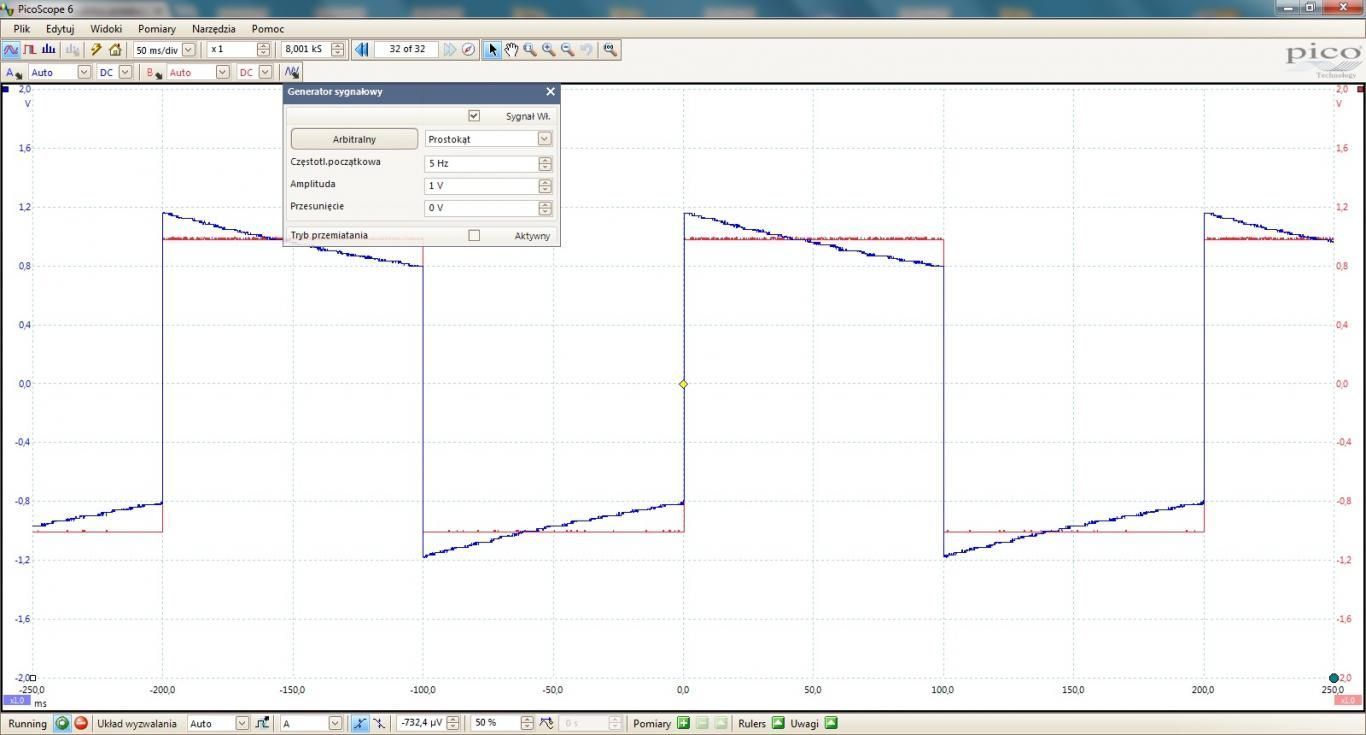Screen dimensions: 1366x735
Task: Click channel A blue x1.0 axis label
Action: (x=17, y=700)
